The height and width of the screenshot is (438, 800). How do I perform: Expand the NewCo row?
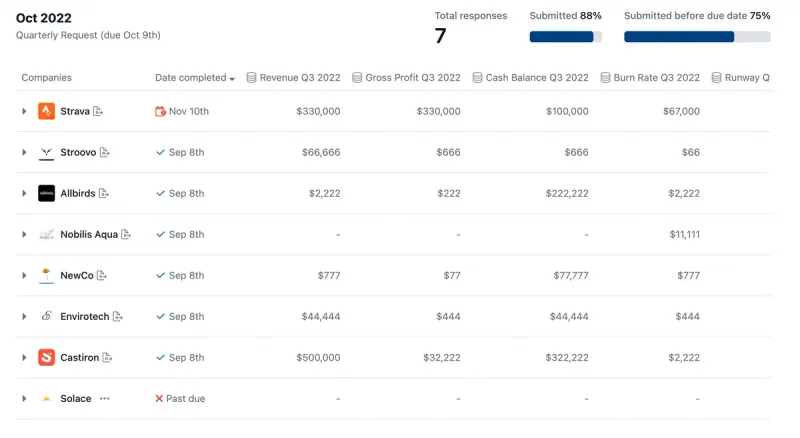pyautogui.click(x=24, y=276)
